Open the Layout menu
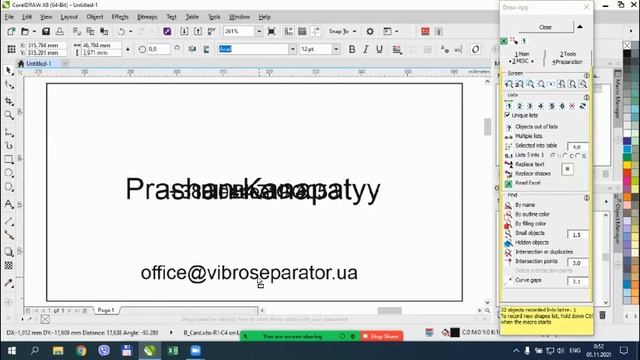Screen dimensions: 640x360 (x=69, y=17)
